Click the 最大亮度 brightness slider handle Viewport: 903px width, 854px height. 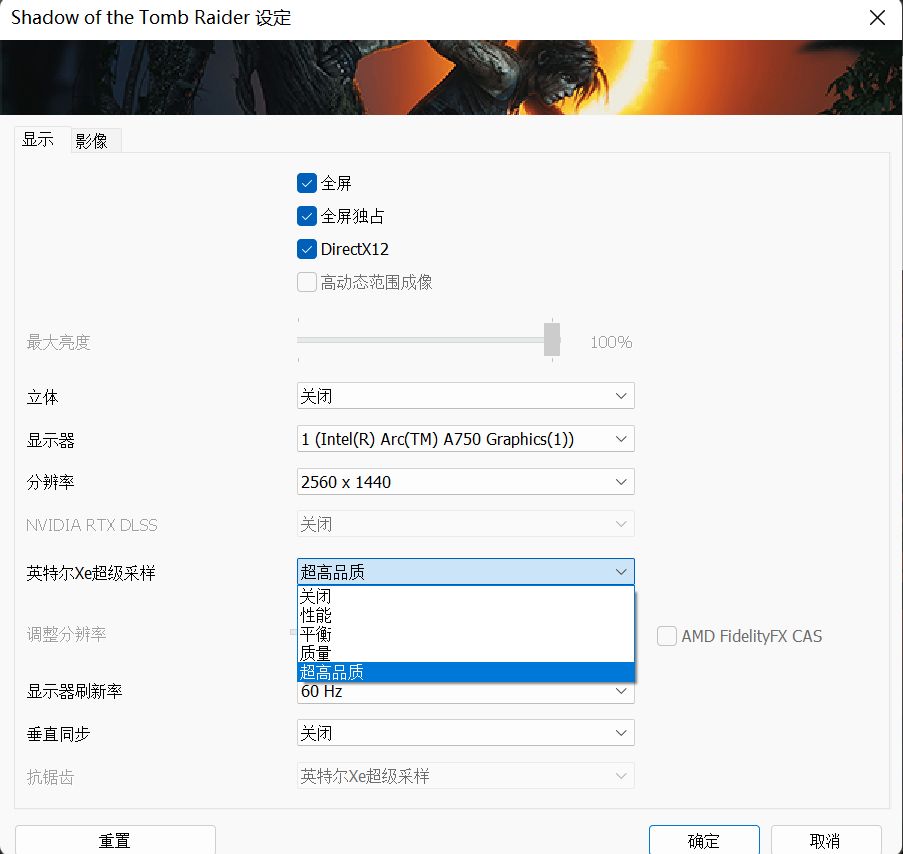[x=551, y=340]
